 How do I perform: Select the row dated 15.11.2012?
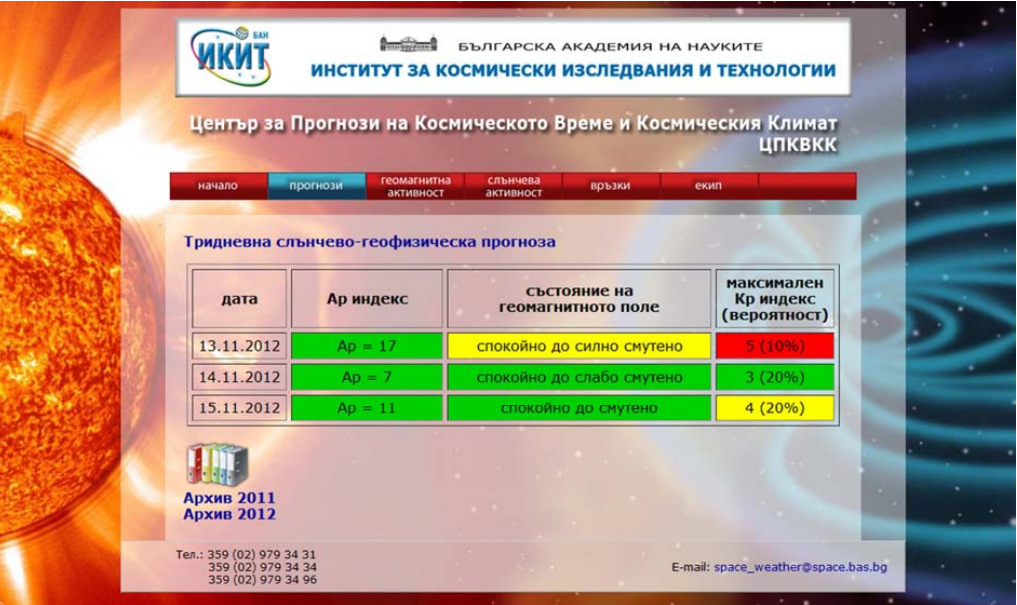click(237, 407)
